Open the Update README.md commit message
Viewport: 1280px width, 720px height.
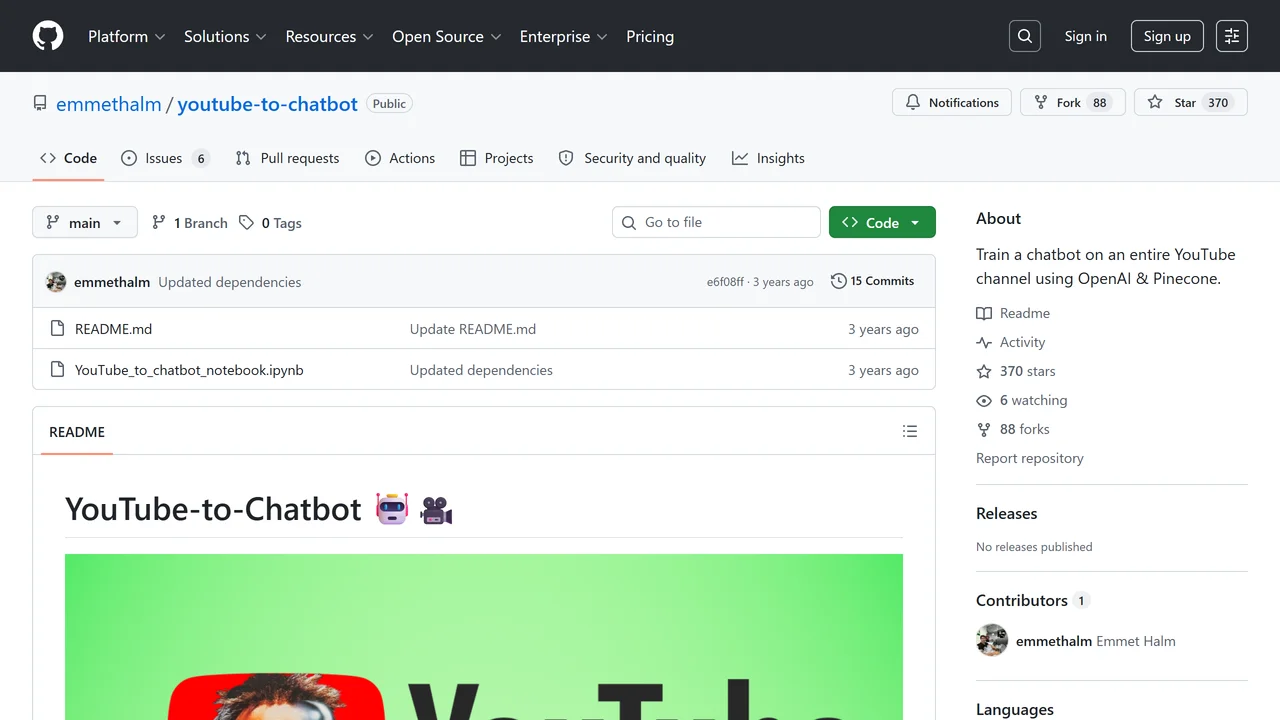(x=473, y=329)
